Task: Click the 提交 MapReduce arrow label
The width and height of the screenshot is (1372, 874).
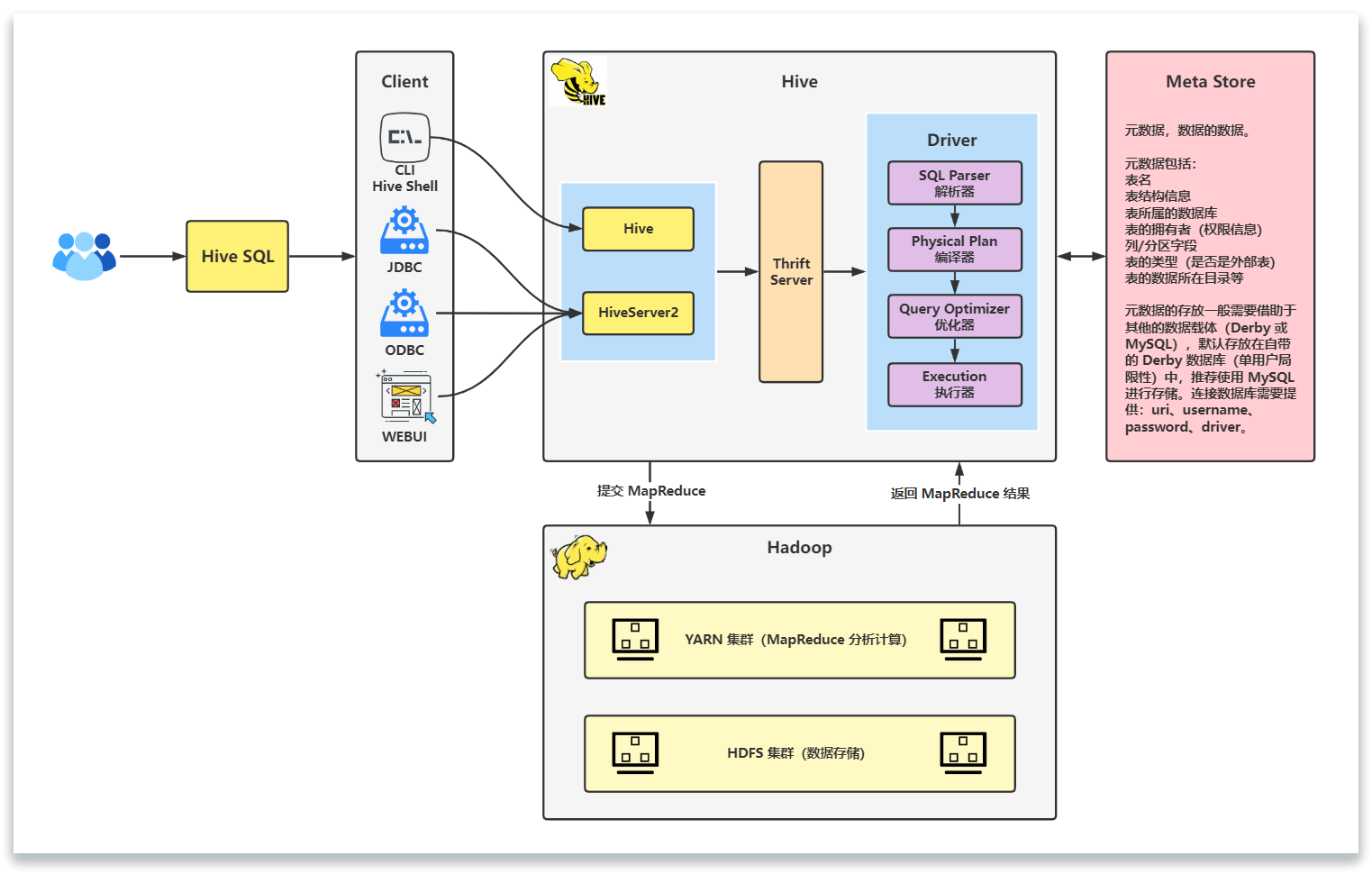Action: pos(651,490)
